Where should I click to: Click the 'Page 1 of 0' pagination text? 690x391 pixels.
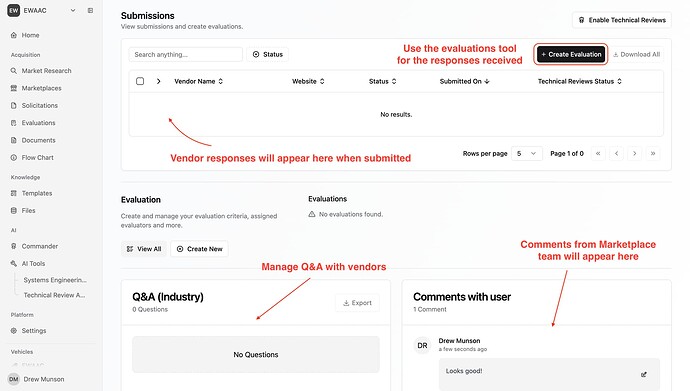(567, 153)
